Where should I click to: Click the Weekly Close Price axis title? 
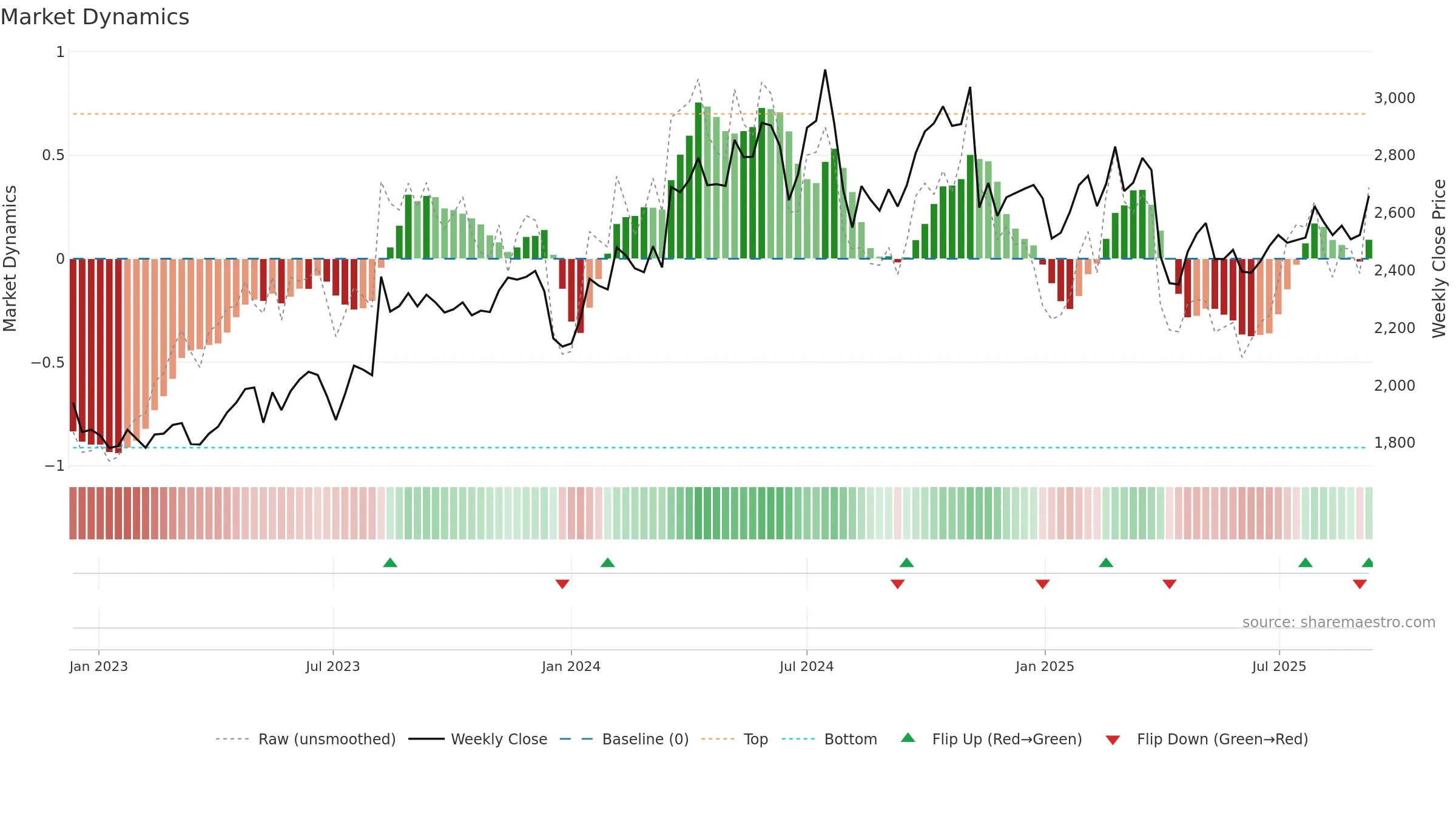pyautogui.click(x=1439, y=258)
